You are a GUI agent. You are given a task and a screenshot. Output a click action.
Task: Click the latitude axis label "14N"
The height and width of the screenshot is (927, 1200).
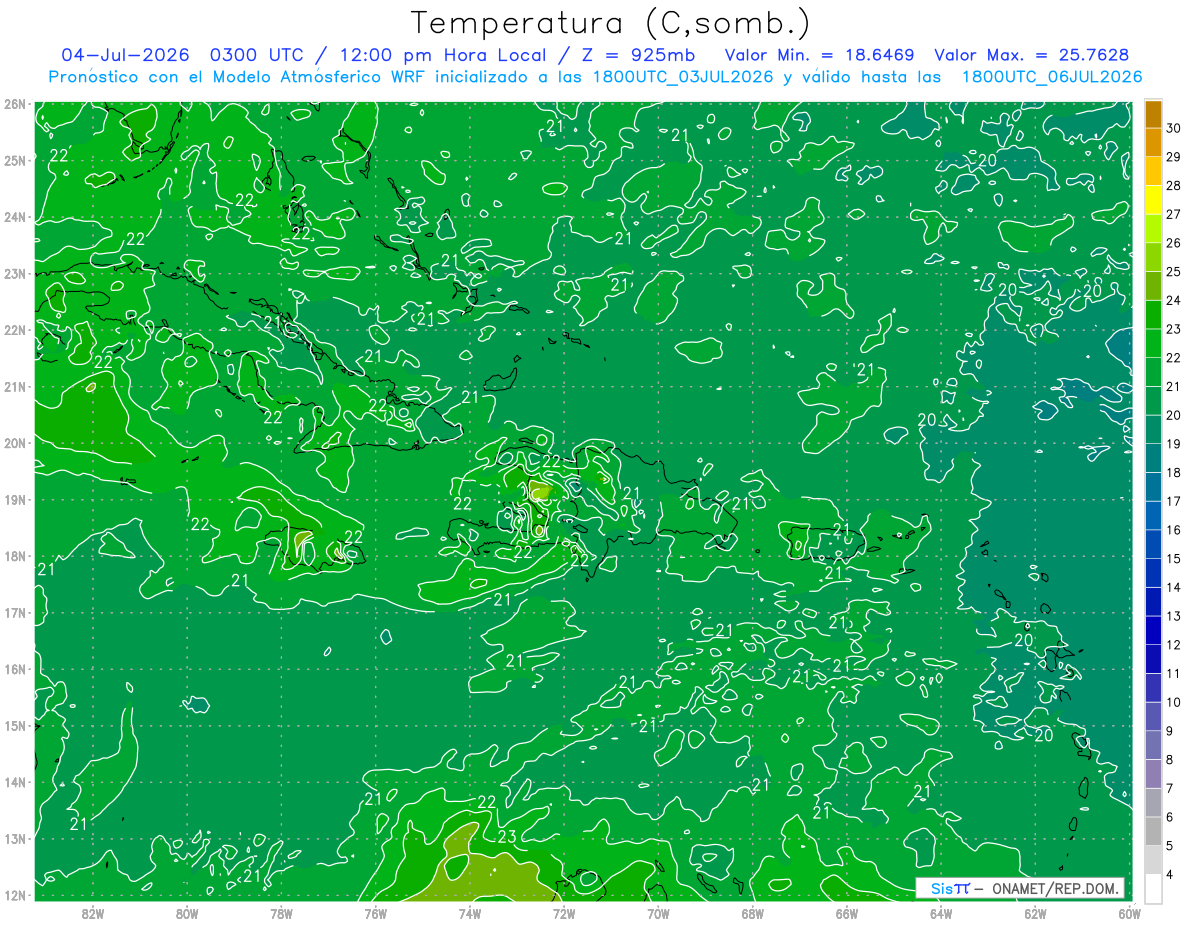[x=15, y=782]
